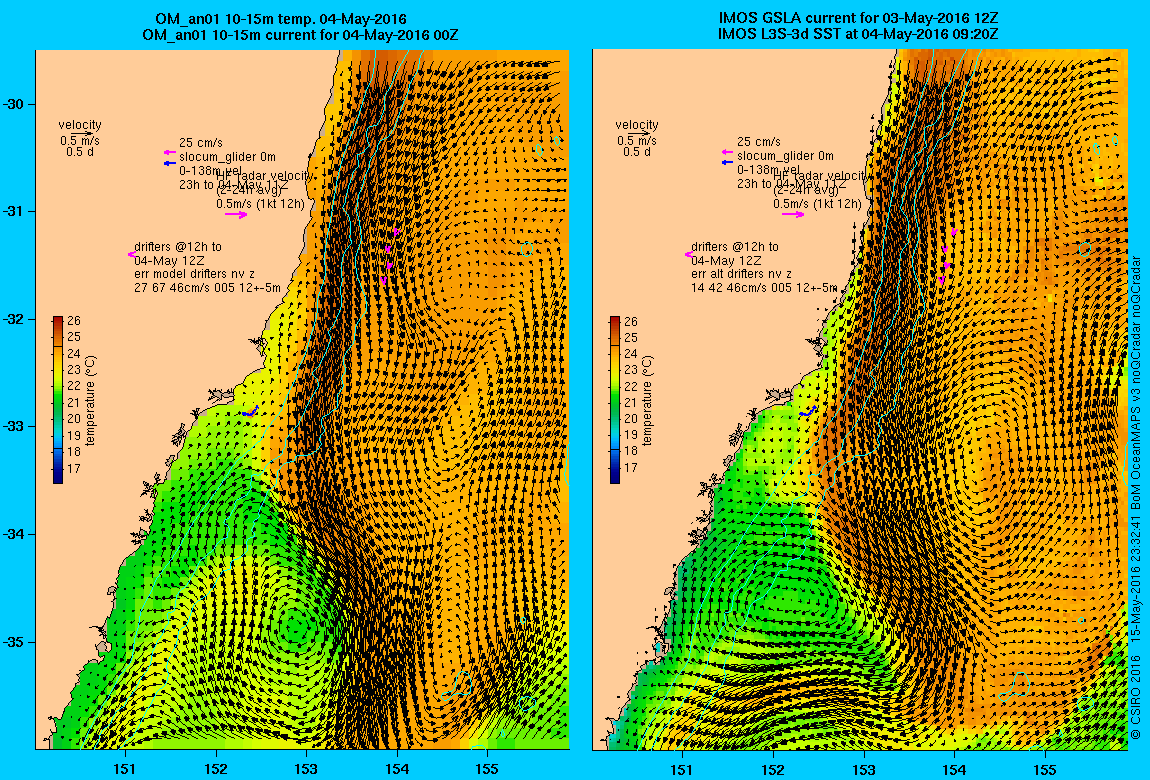Click magenta slocum_glider legend arrow in IMOS panel
Viewport: 1150px width, 780px height.
727,152
